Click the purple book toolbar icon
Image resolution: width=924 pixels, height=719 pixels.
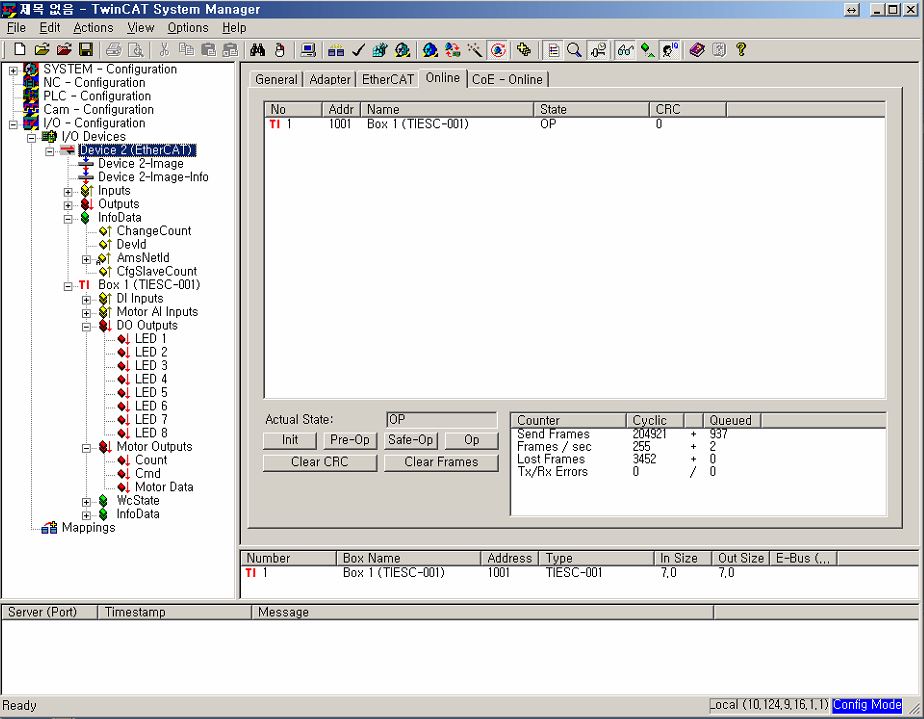pyautogui.click(x=697, y=50)
